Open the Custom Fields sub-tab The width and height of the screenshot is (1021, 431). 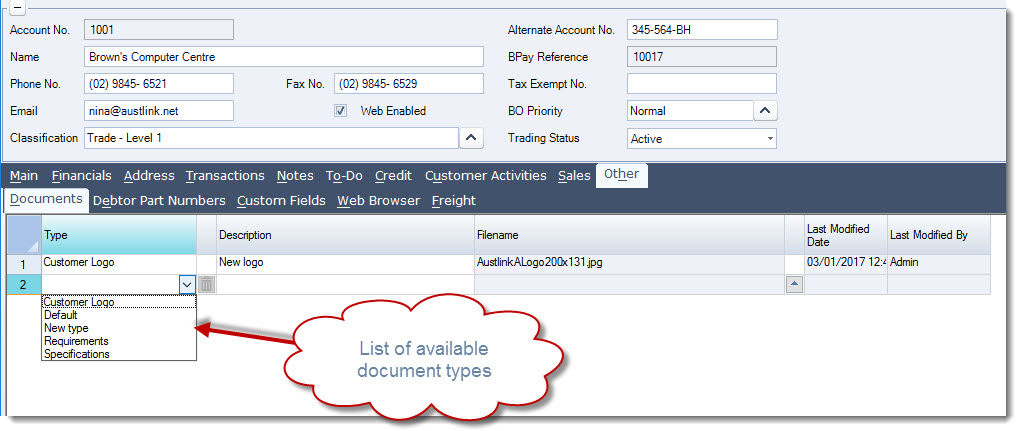[281, 201]
